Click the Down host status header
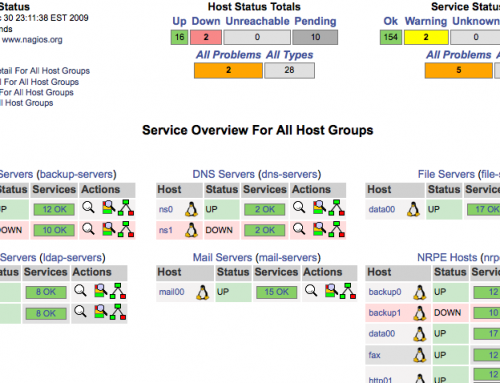The image size is (500, 383). (x=206, y=21)
